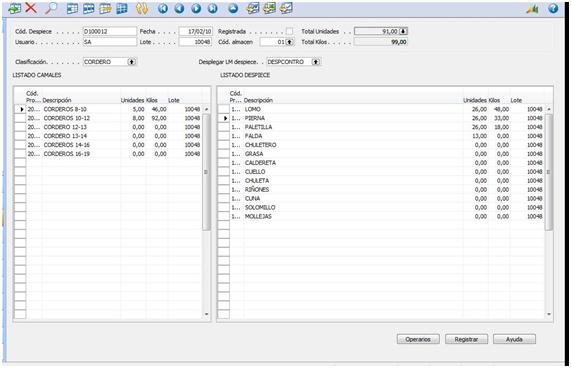Select the FALDA row
Screen dimensions: 571x368
[381, 136]
